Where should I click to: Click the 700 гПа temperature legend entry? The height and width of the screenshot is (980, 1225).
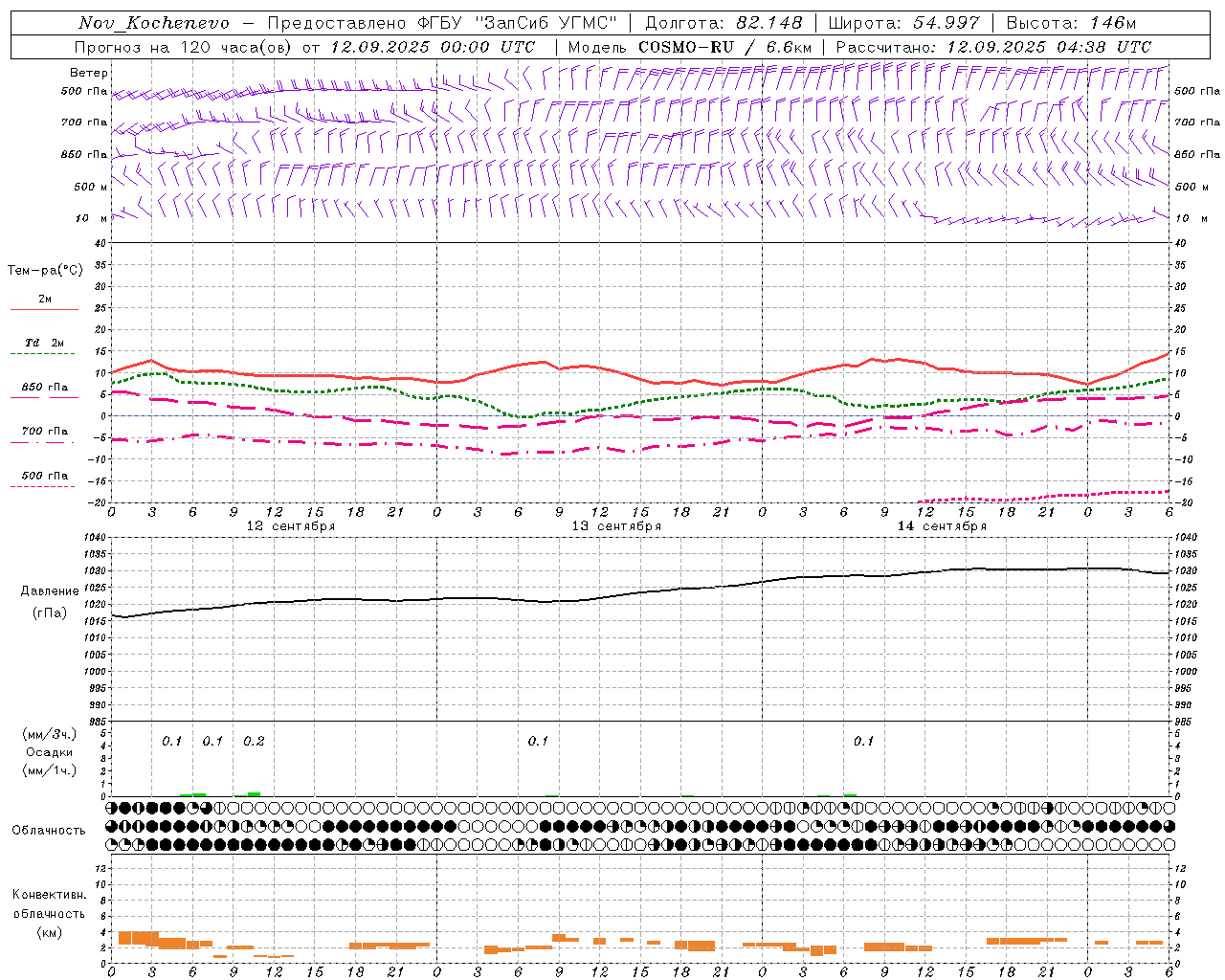click(x=45, y=431)
